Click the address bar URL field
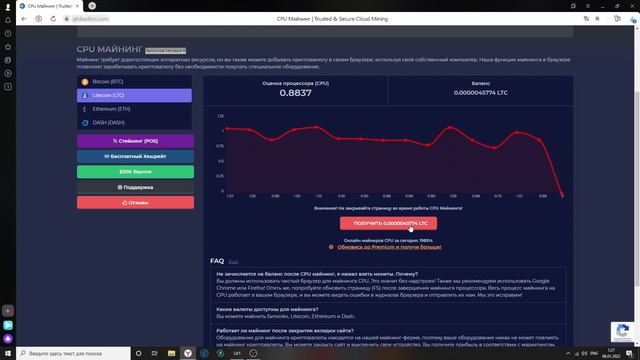 [90, 19]
